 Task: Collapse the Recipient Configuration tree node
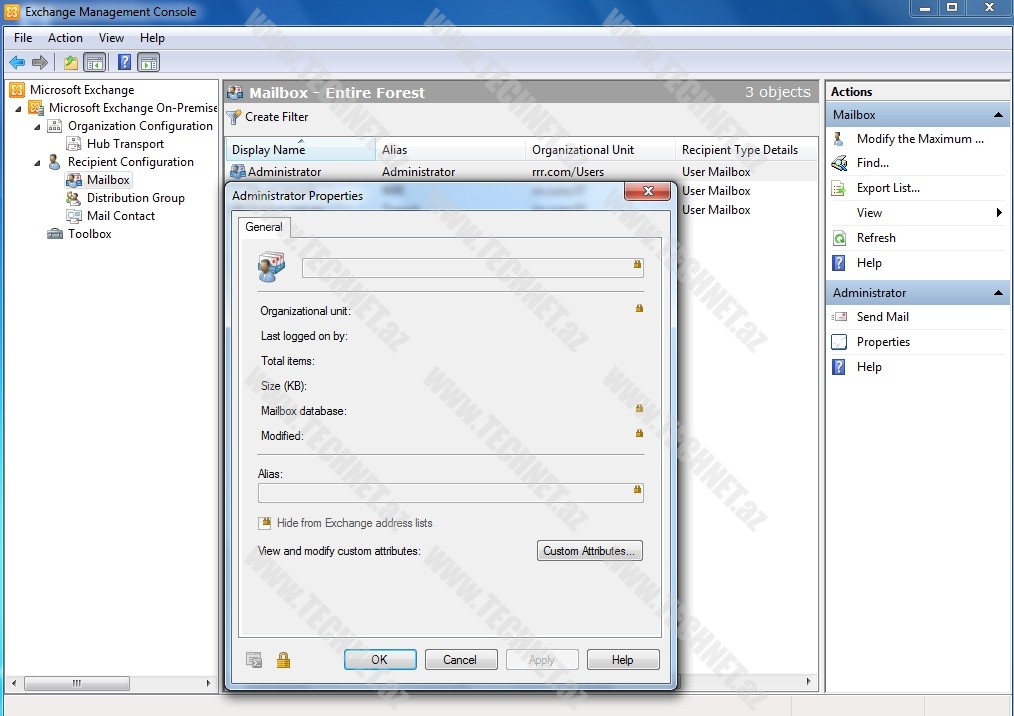(x=38, y=162)
